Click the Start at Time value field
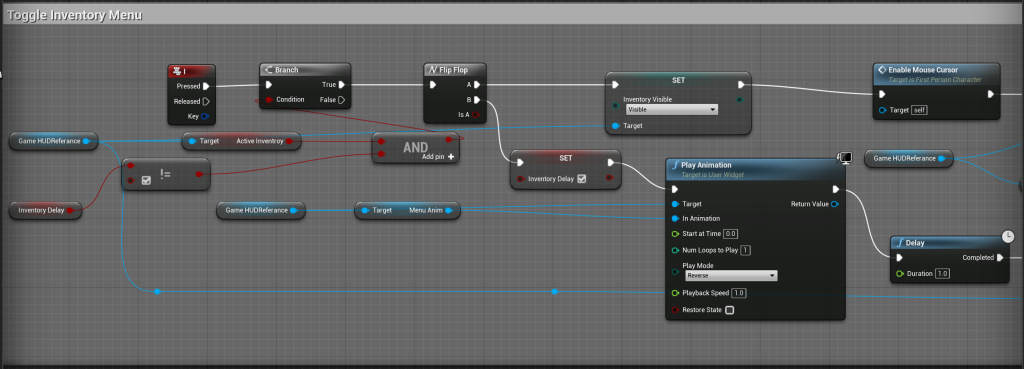The height and width of the screenshot is (369, 1024). (x=731, y=234)
